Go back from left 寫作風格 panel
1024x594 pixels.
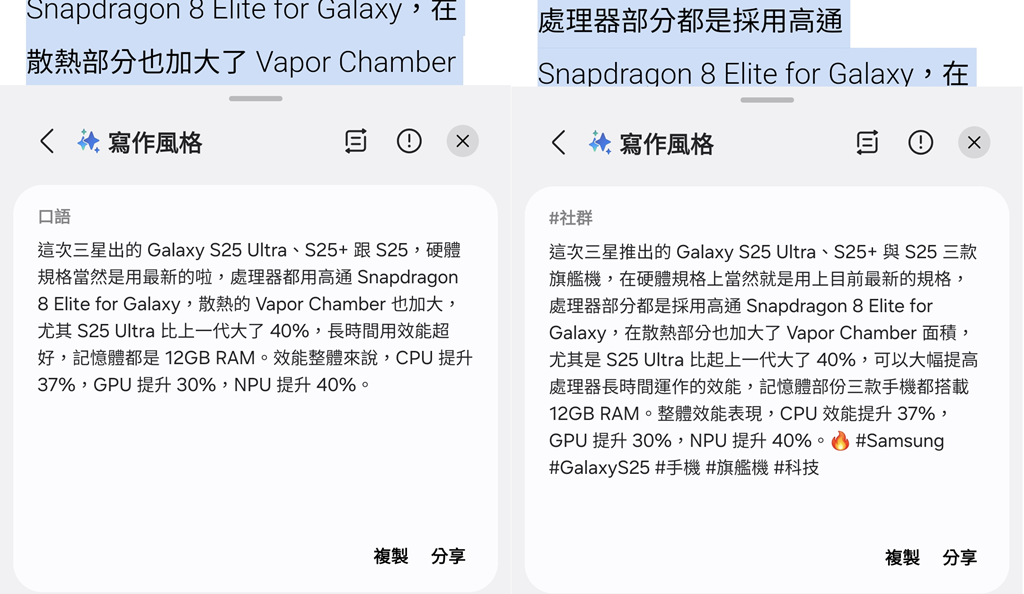coord(47,141)
